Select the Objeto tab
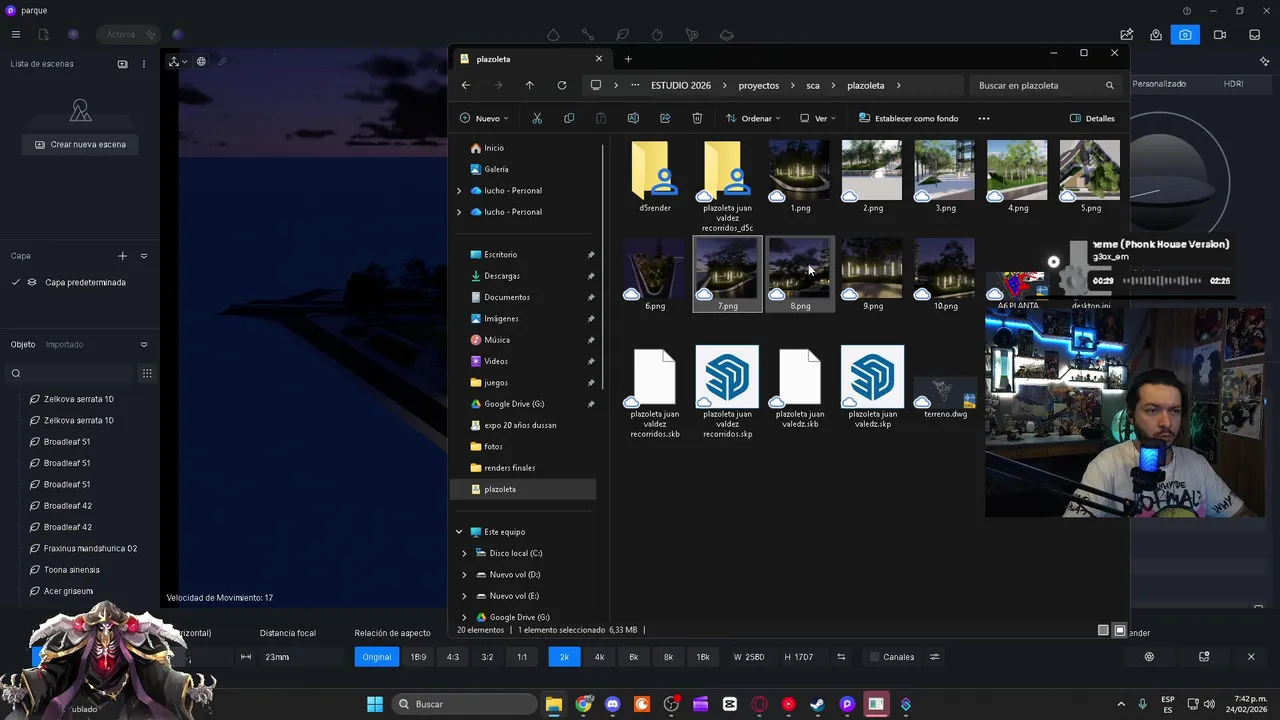The width and height of the screenshot is (1280, 720). click(x=23, y=345)
